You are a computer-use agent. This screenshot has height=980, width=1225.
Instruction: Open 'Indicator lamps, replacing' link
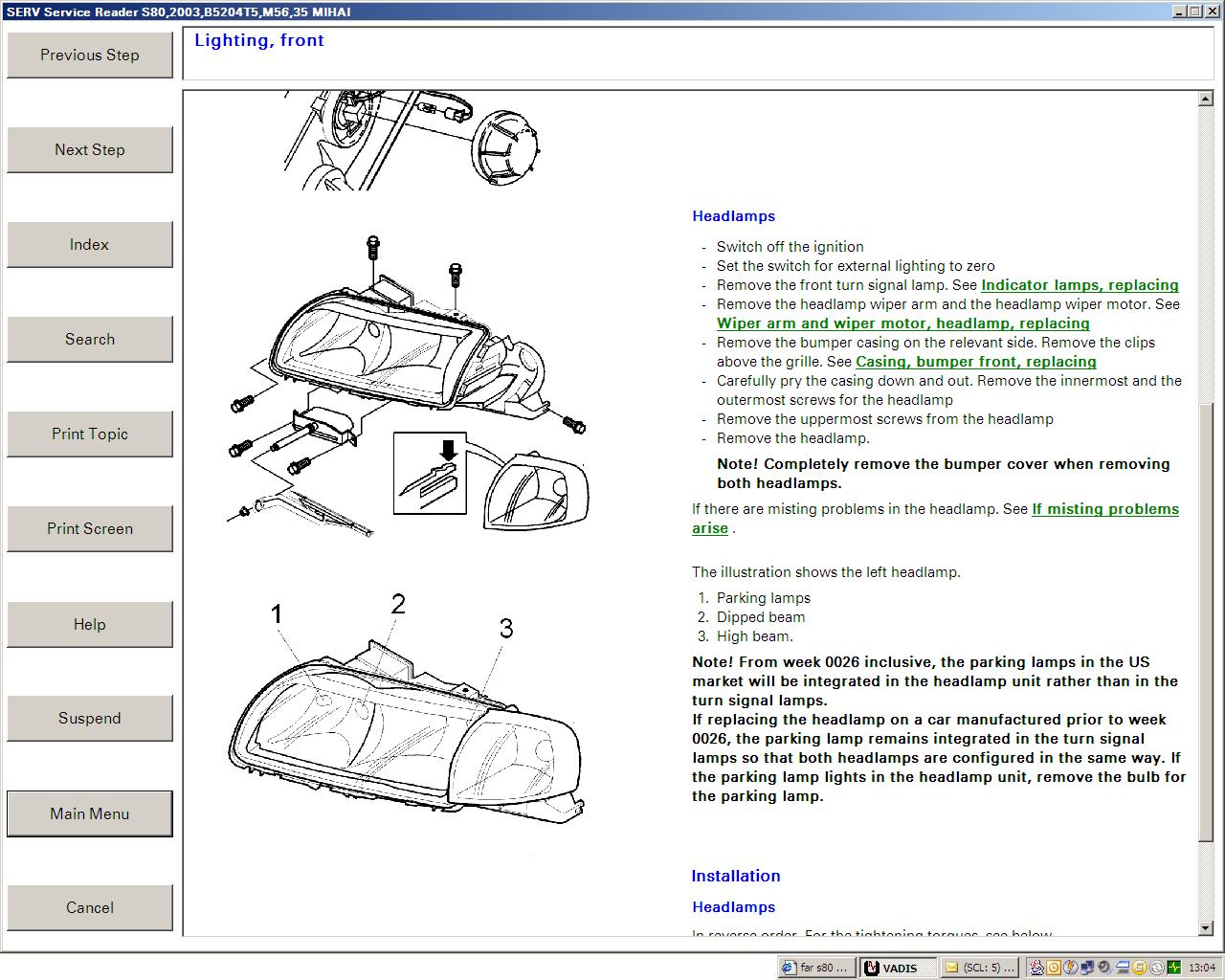click(x=1080, y=285)
